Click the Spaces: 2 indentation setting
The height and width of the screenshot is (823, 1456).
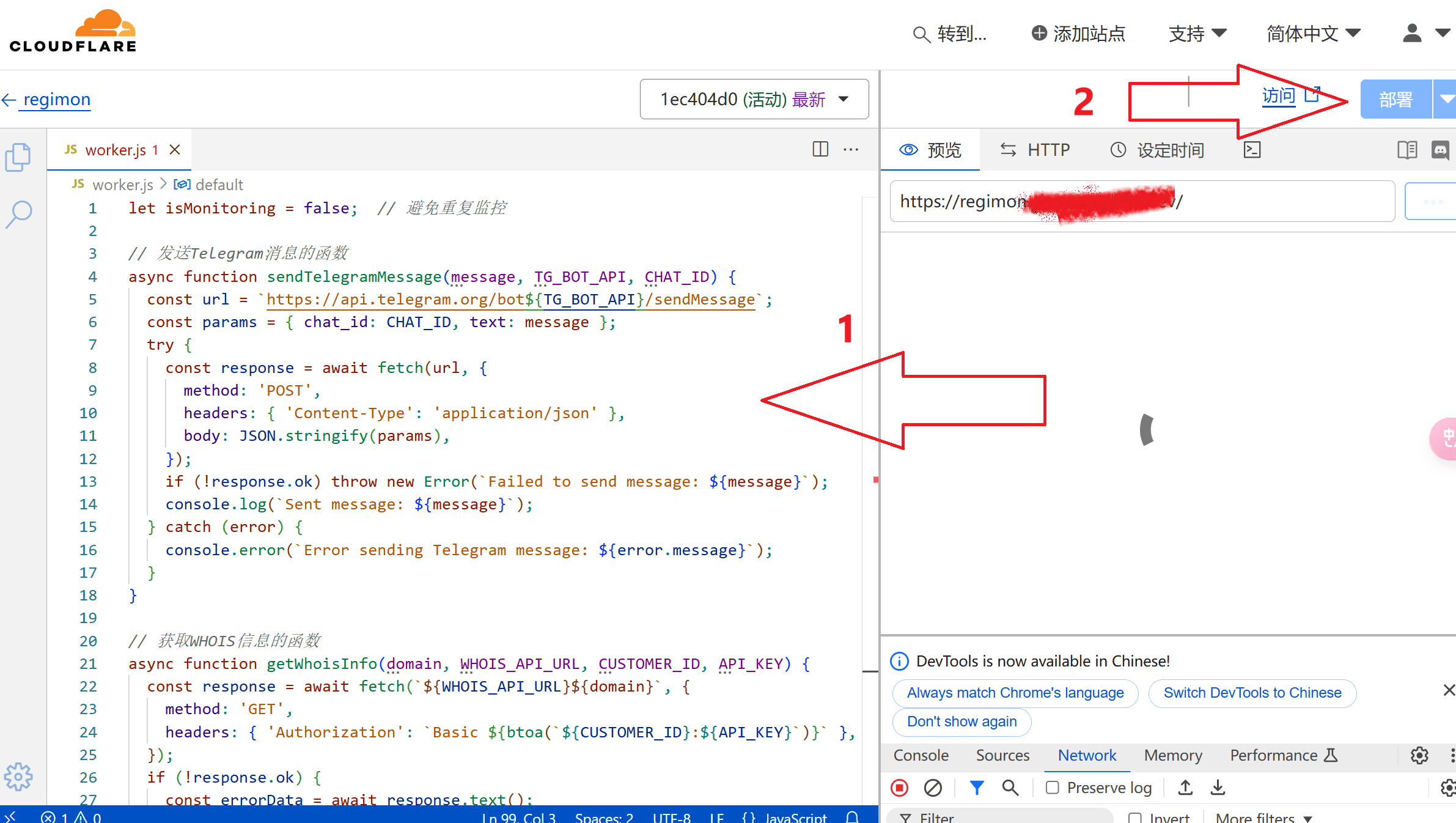coord(604,817)
